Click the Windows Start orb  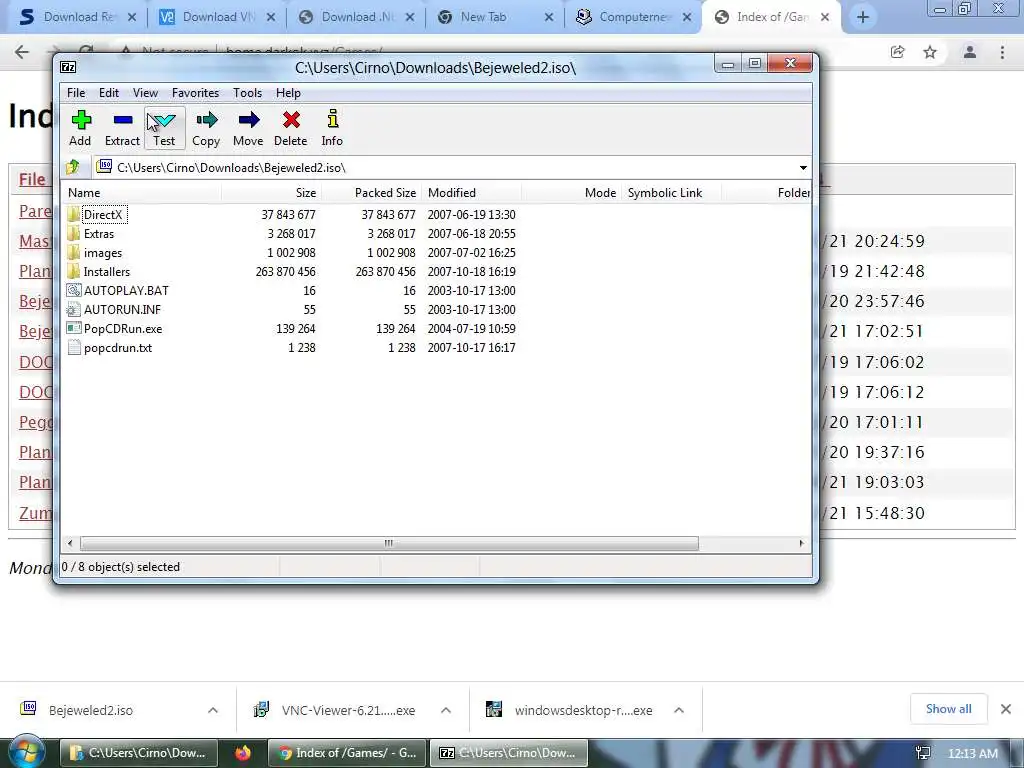coord(25,752)
